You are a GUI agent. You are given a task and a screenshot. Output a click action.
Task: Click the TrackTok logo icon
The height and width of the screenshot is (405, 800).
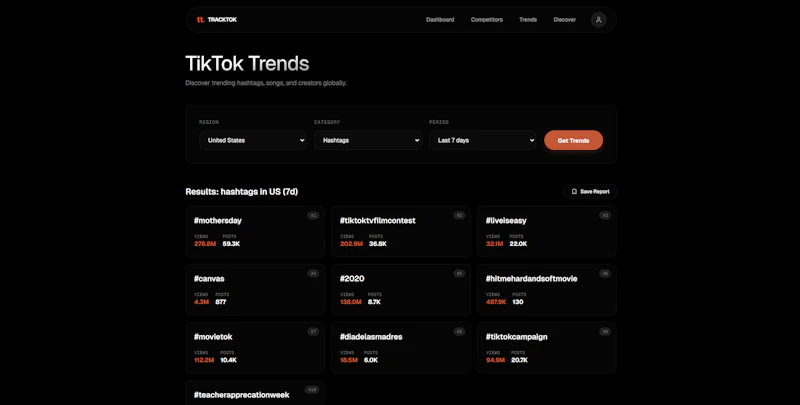pyautogui.click(x=200, y=19)
